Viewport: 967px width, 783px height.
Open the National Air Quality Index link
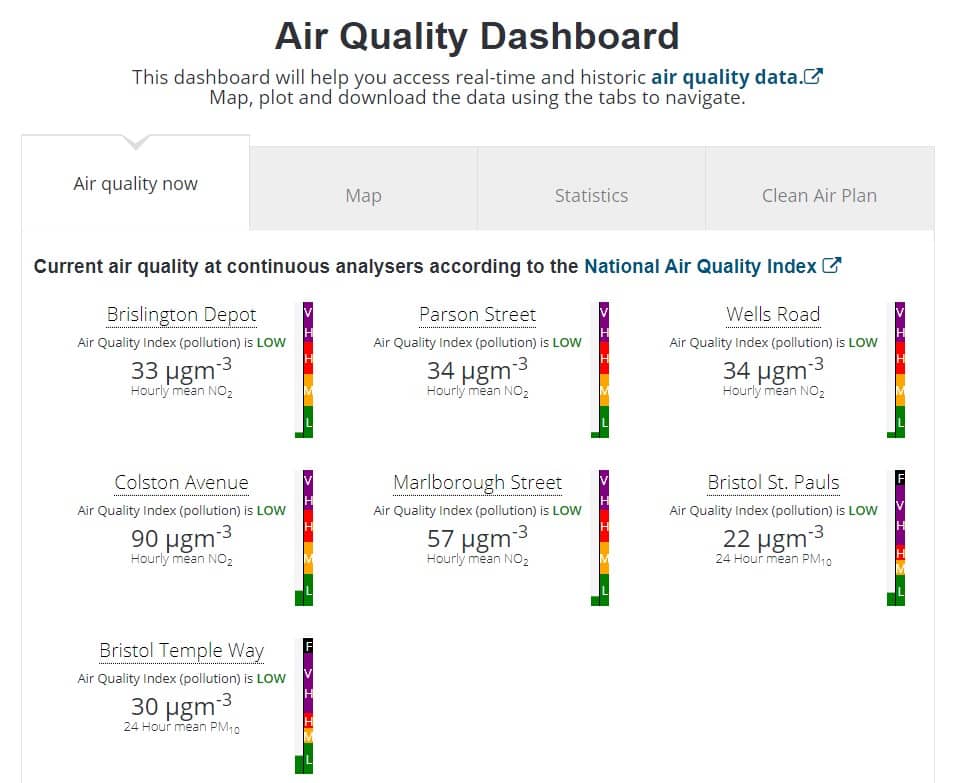[700, 266]
